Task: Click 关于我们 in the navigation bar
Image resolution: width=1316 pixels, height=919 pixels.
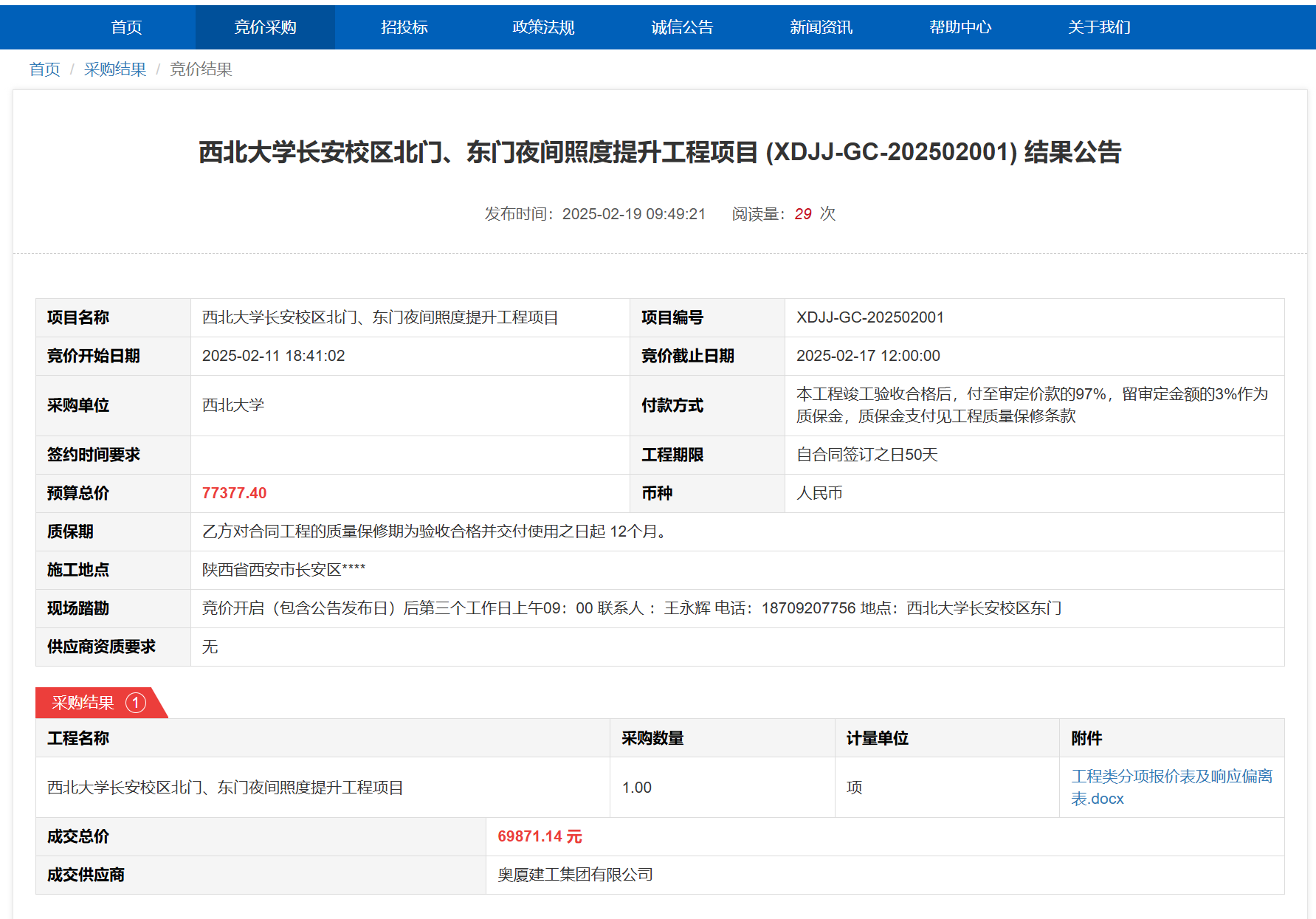Action: [1099, 27]
